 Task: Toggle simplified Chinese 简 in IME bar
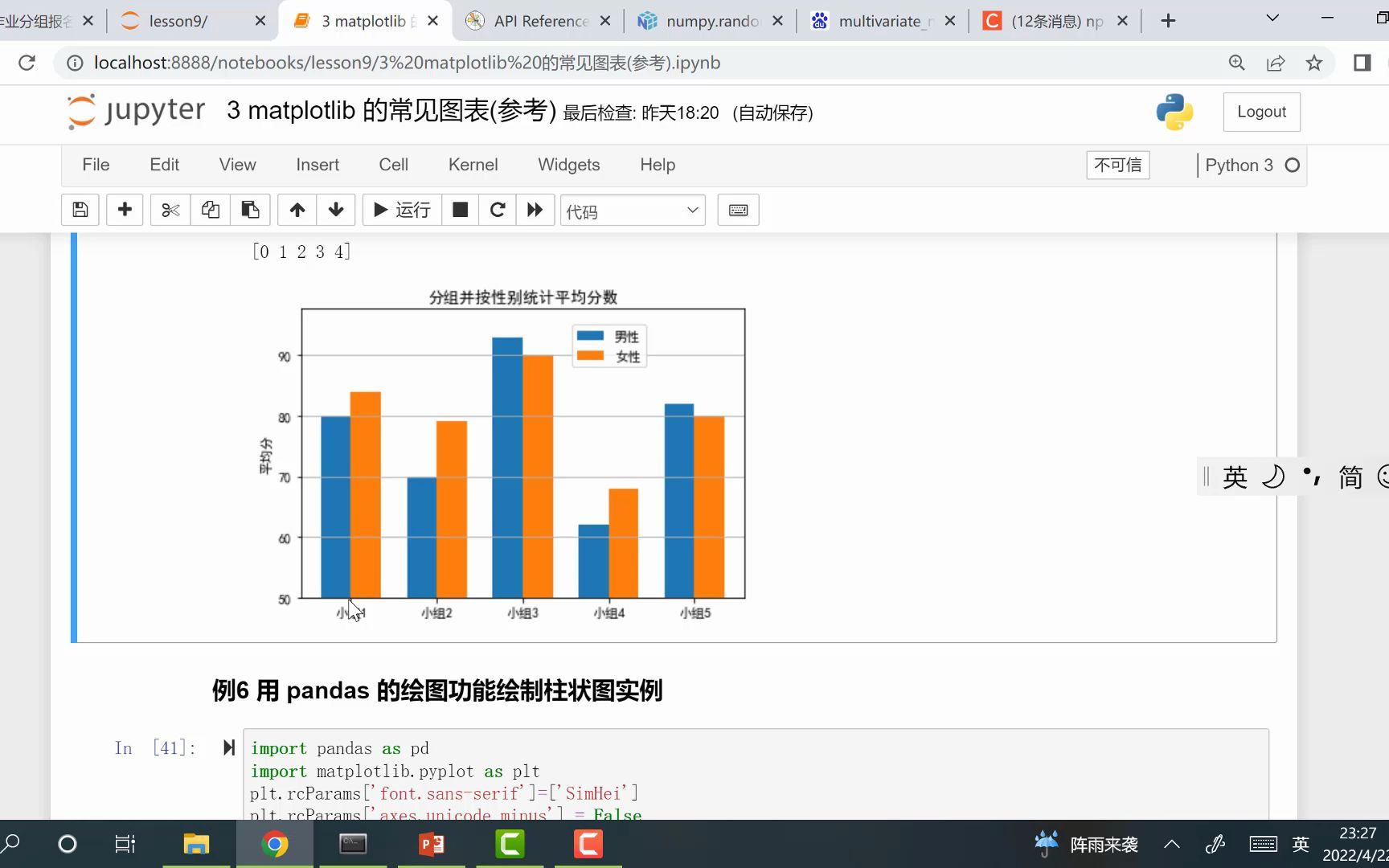[x=1350, y=477]
